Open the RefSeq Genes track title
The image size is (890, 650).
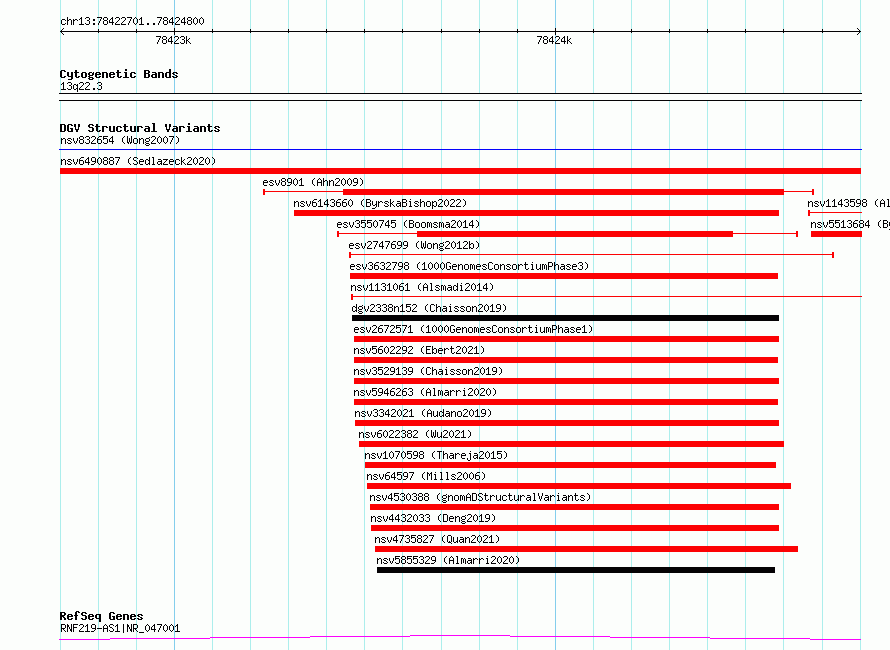(101, 616)
